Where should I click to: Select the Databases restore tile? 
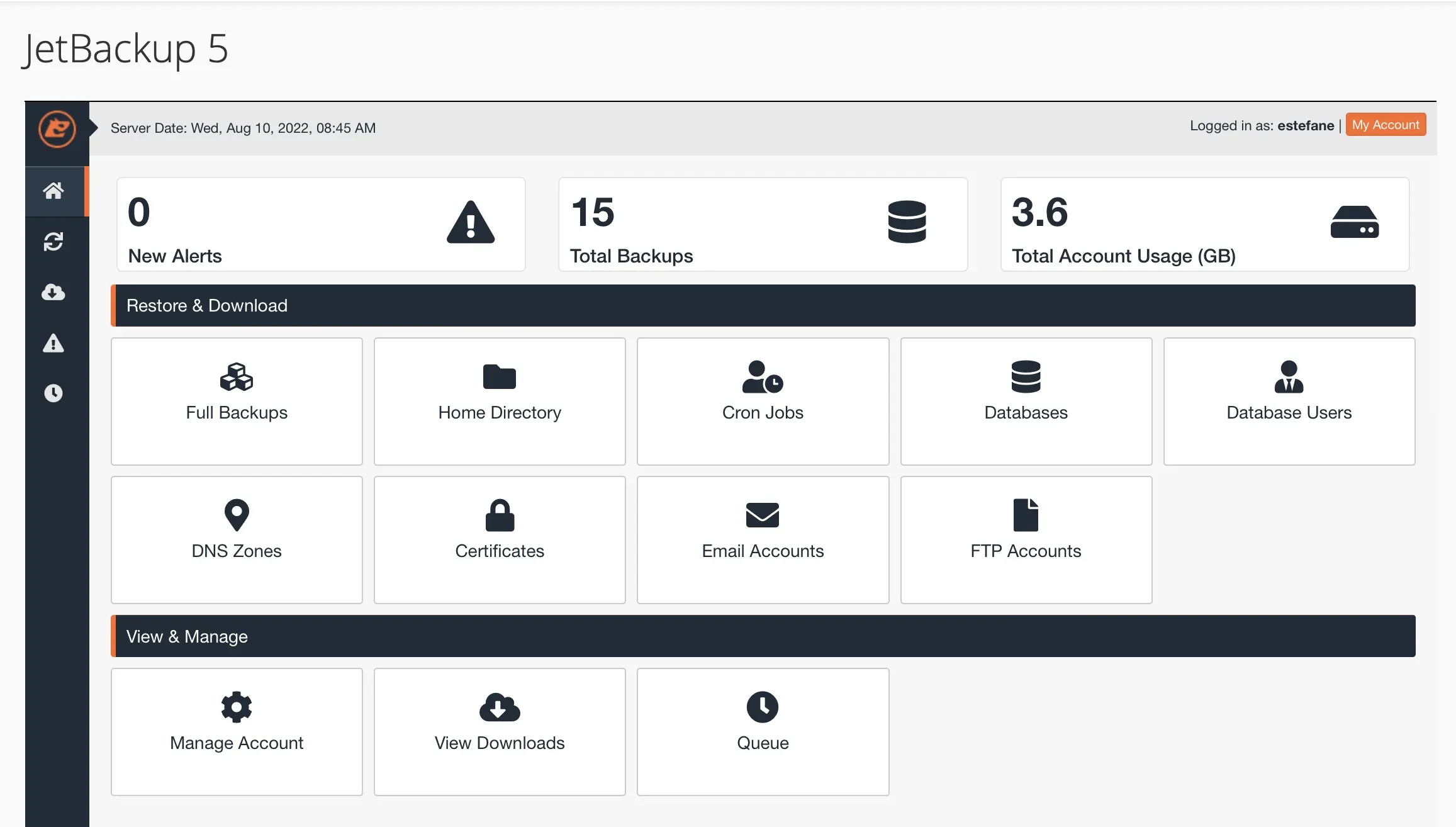coord(1025,401)
